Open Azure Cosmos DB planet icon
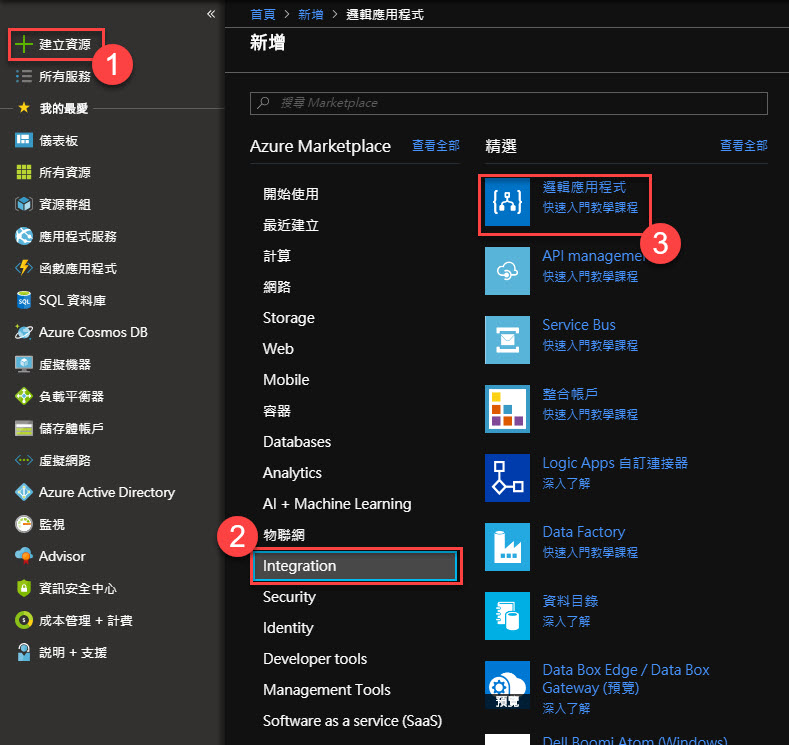Screen dimensions: 789x745 [x=24, y=332]
